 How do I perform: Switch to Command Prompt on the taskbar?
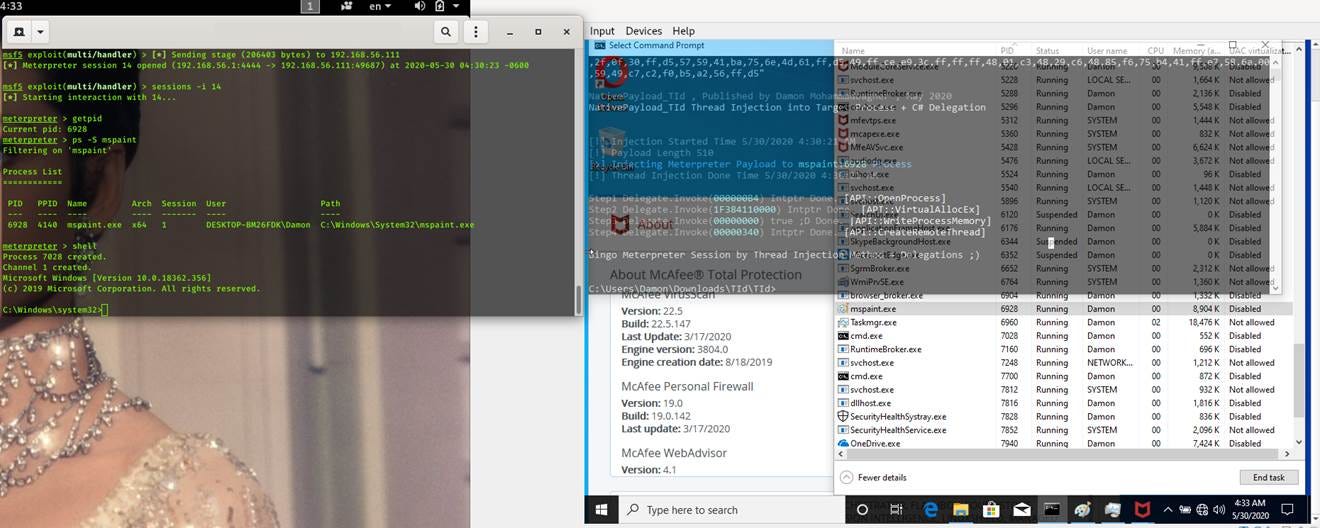click(x=1051, y=509)
